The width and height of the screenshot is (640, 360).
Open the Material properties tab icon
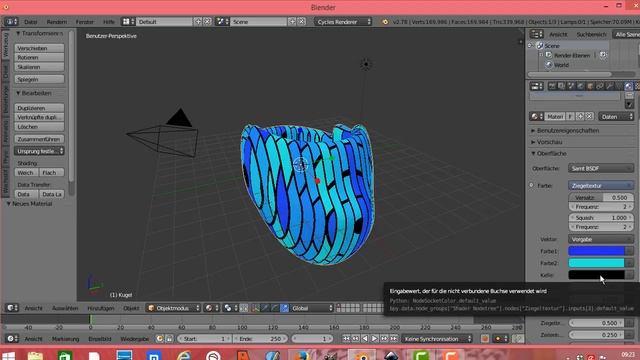629,86
